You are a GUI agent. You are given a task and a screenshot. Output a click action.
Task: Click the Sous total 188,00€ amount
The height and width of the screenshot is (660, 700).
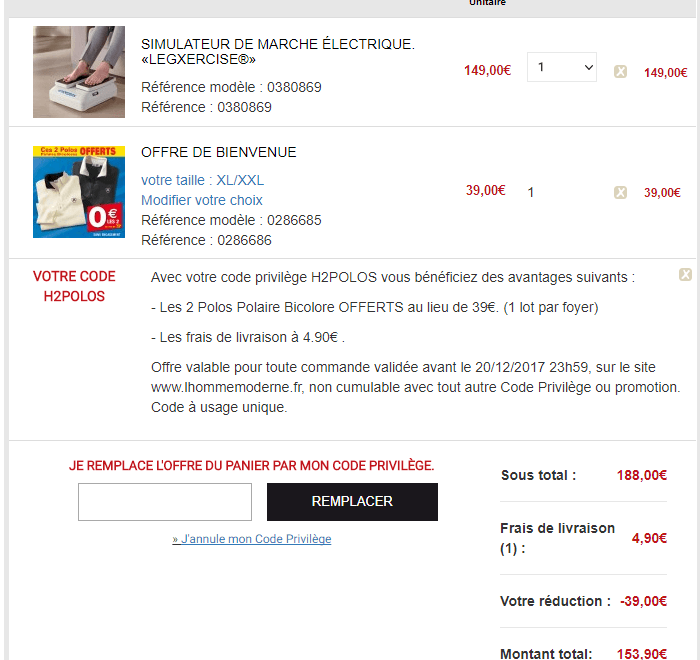click(x=642, y=475)
